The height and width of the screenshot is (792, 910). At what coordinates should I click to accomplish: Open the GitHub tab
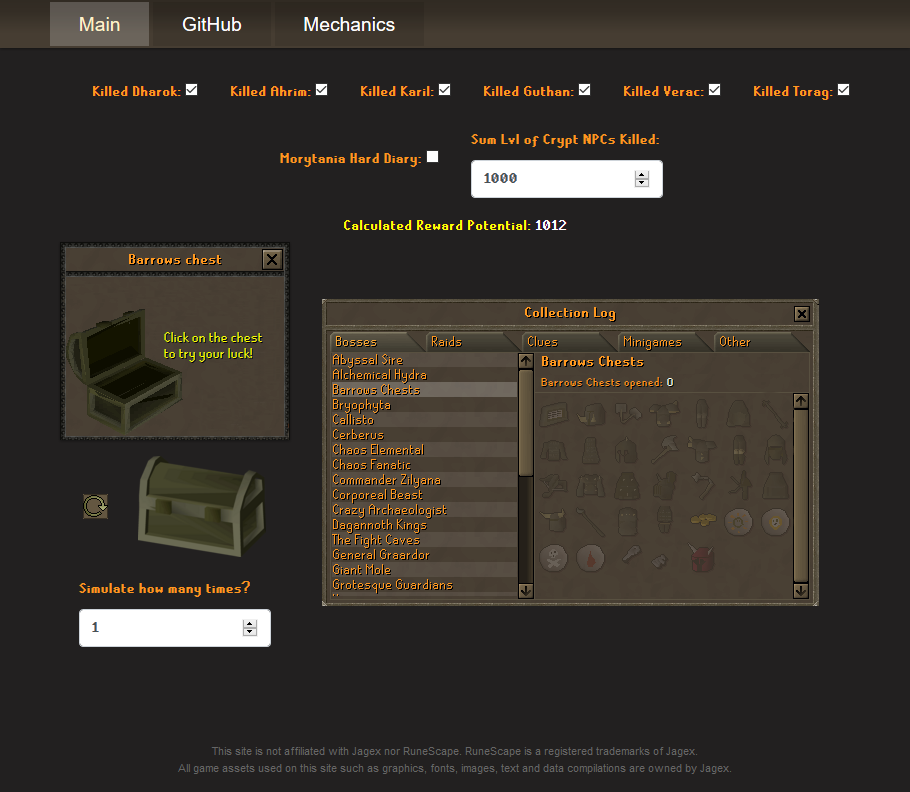coord(210,23)
